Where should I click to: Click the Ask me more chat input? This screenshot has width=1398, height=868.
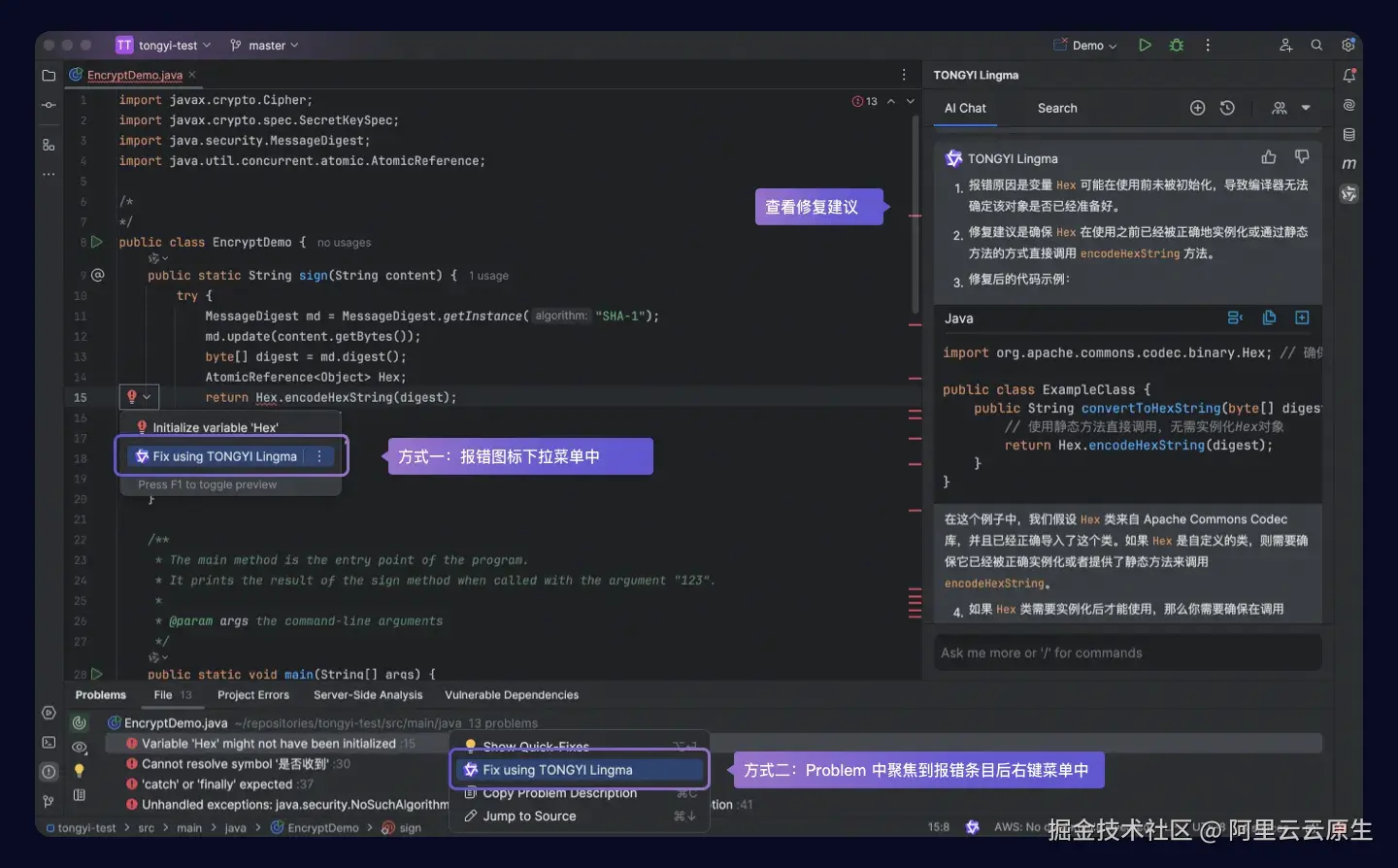point(1127,652)
